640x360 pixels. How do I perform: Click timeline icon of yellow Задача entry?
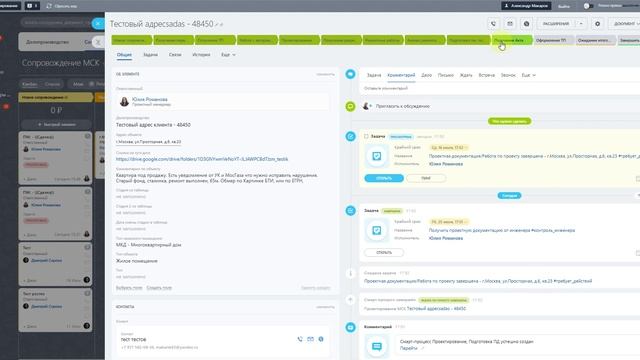coord(350,136)
